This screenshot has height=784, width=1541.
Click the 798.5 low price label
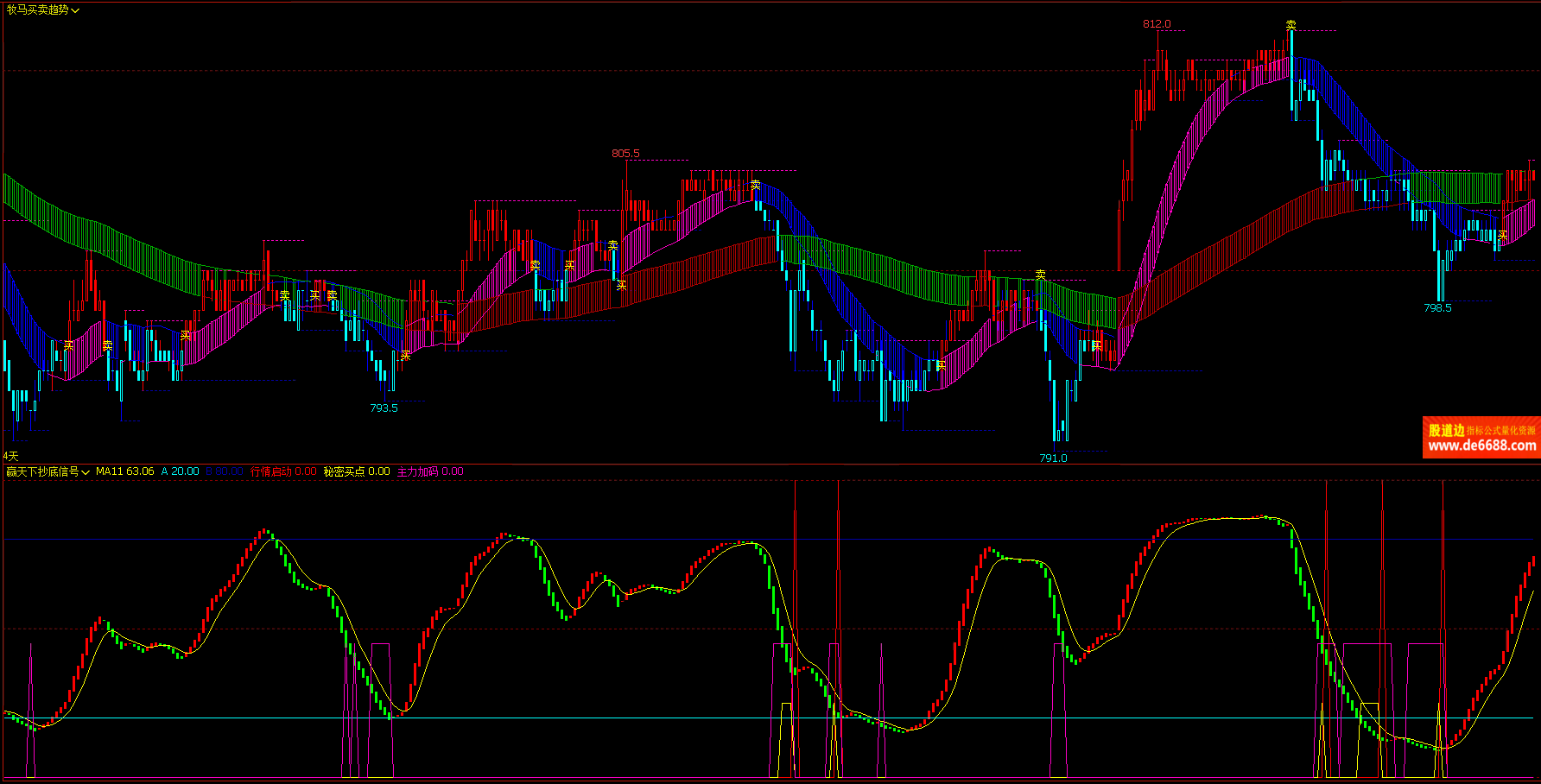pos(1437,307)
